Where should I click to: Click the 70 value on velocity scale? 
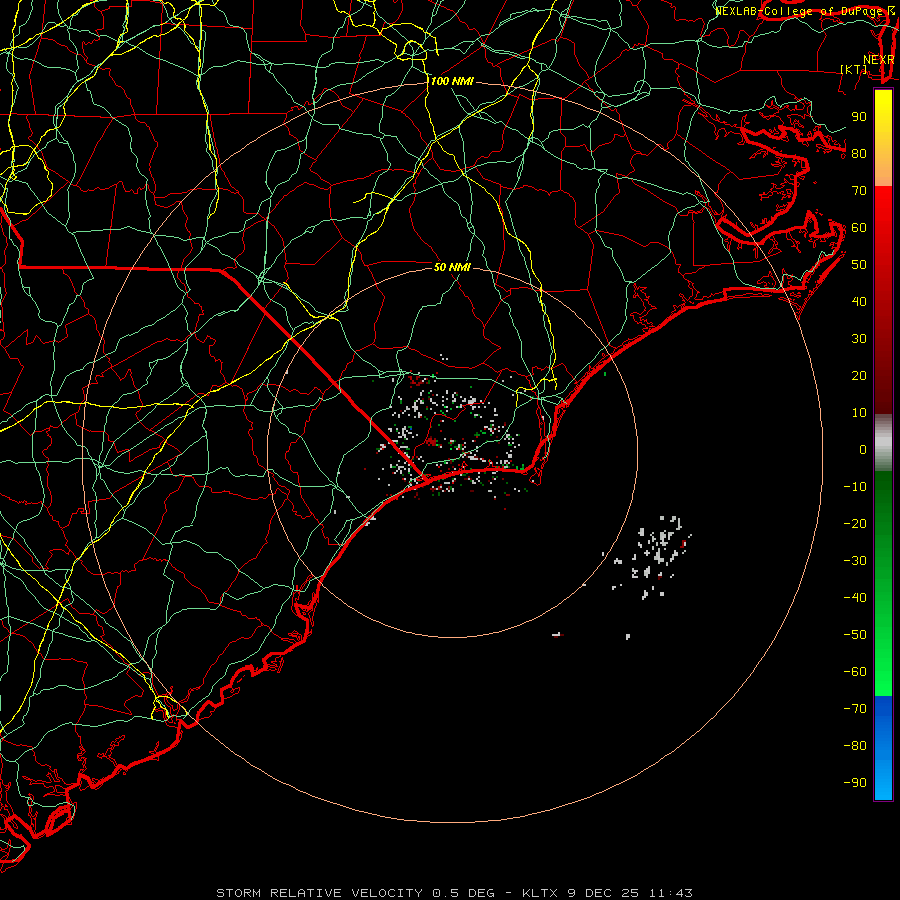(859, 191)
